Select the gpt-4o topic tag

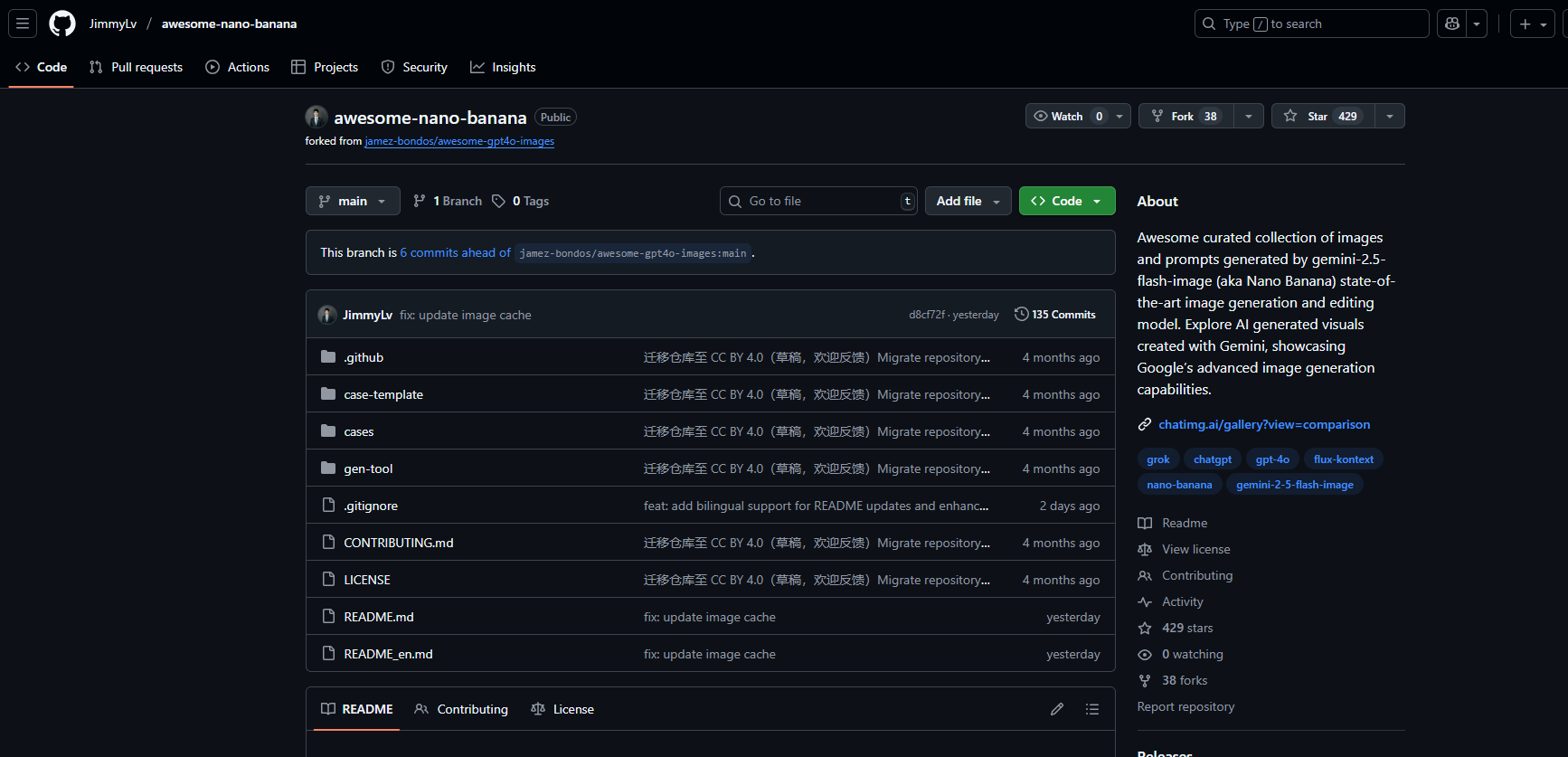[1272, 459]
